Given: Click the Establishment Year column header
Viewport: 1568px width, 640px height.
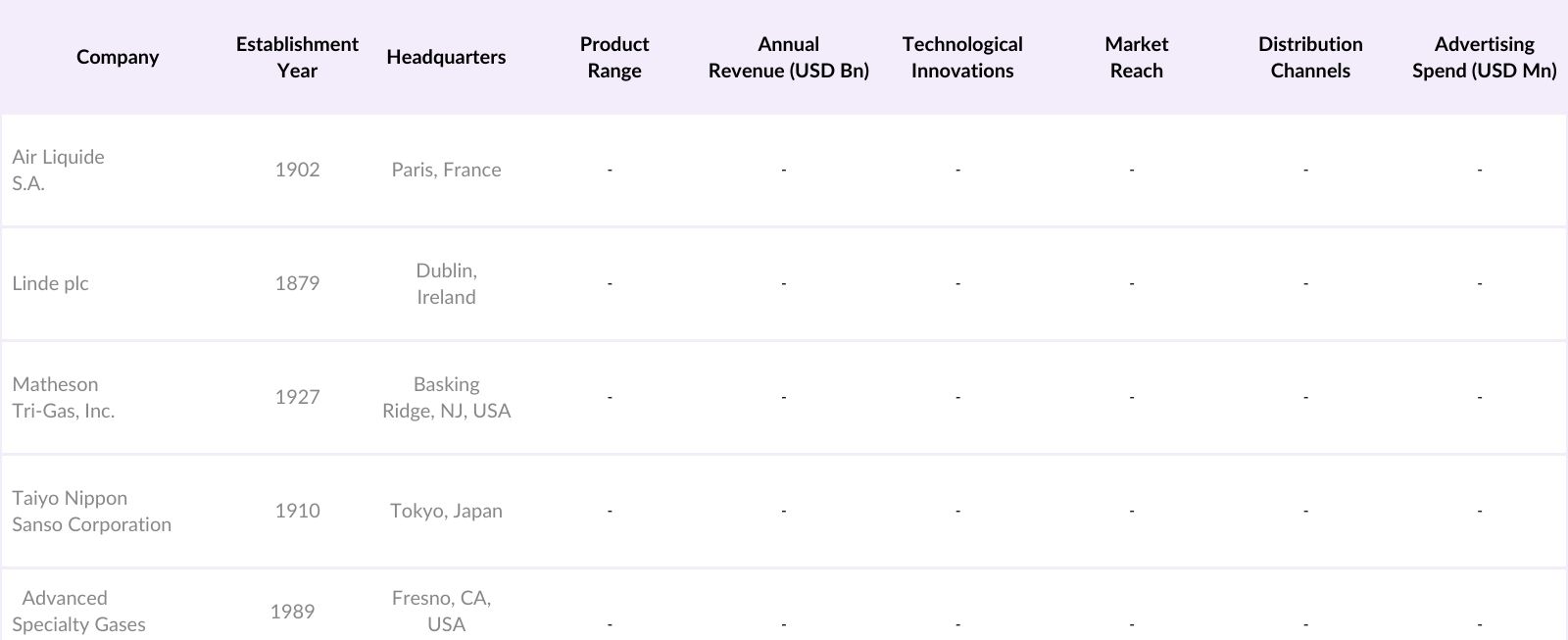Looking at the screenshot, I should pos(297,57).
